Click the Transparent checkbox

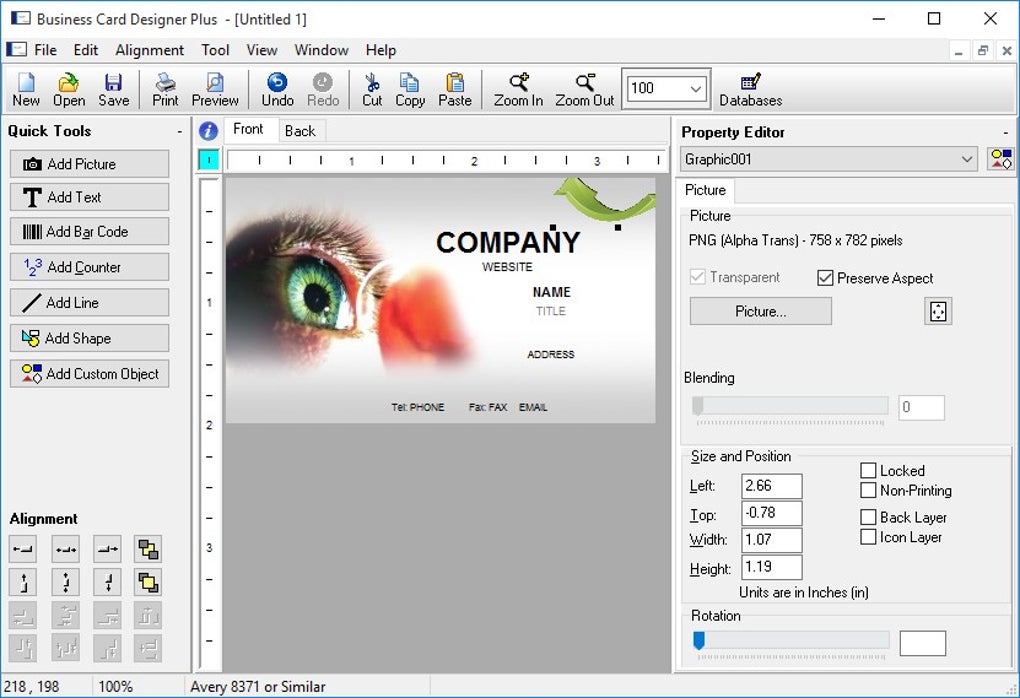click(697, 277)
